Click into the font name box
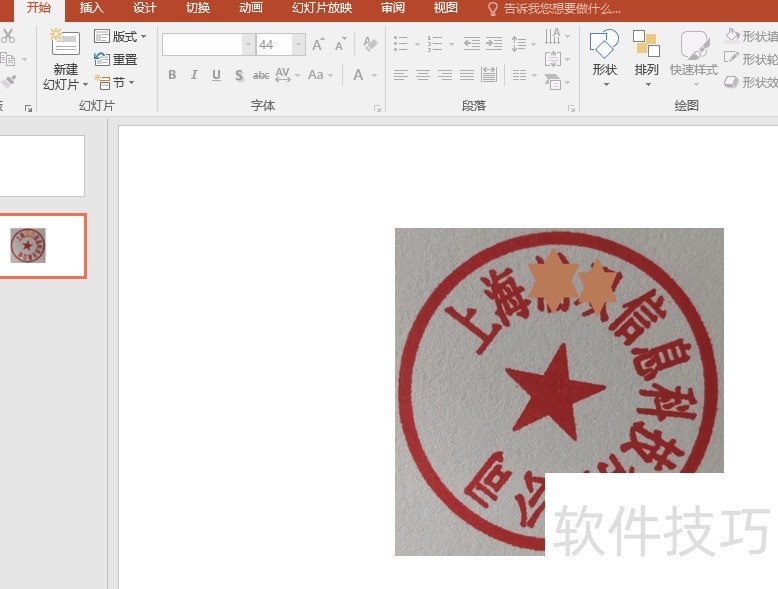 [x=202, y=45]
